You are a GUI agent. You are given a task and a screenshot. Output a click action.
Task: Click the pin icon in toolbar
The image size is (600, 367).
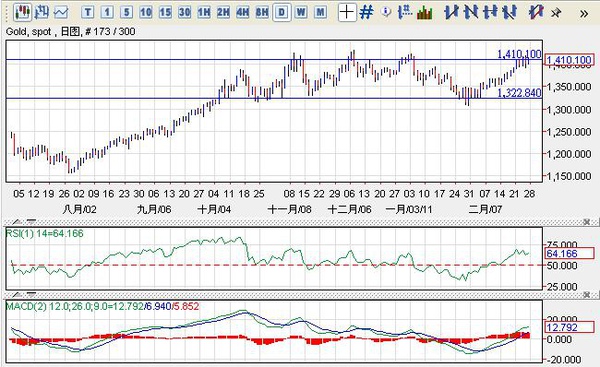556,13
